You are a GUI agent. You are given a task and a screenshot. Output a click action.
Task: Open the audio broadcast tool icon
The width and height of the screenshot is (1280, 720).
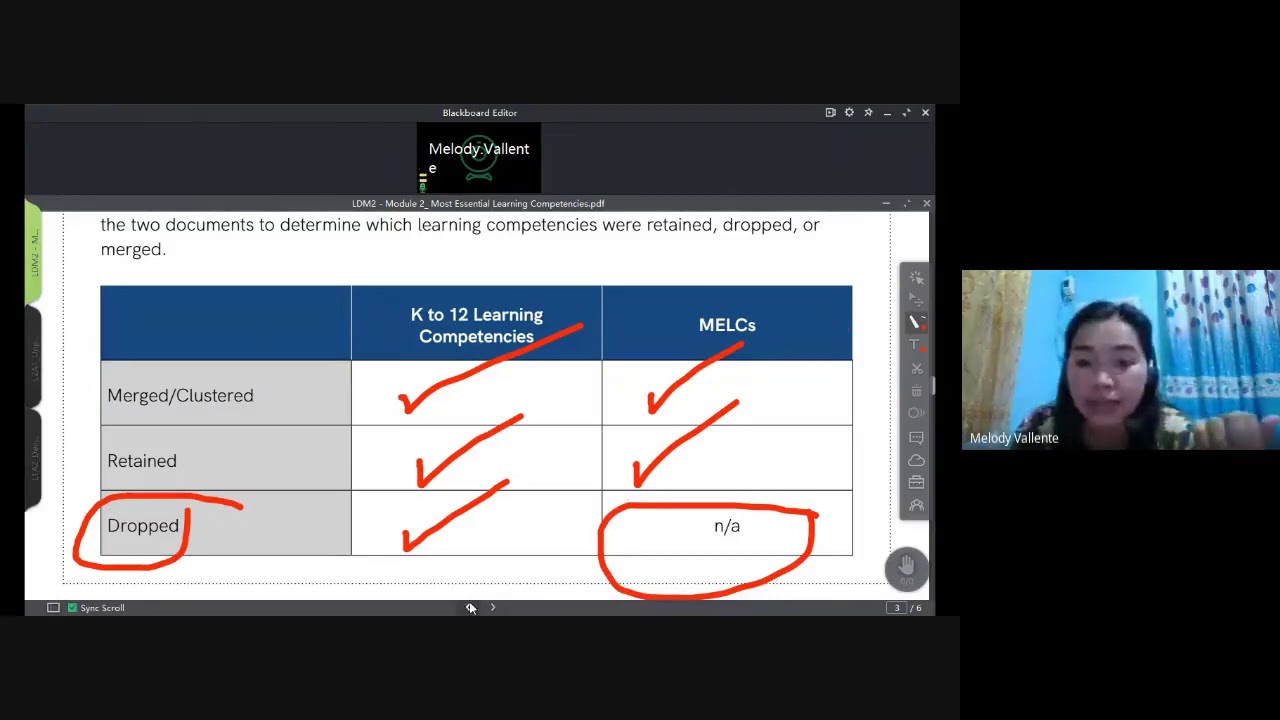(916, 413)
